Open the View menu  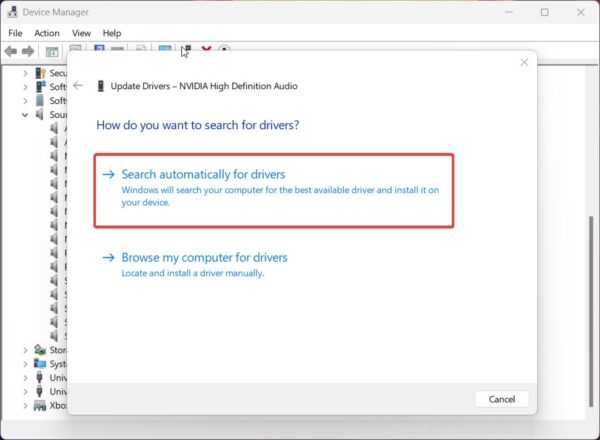pos(81,33)
